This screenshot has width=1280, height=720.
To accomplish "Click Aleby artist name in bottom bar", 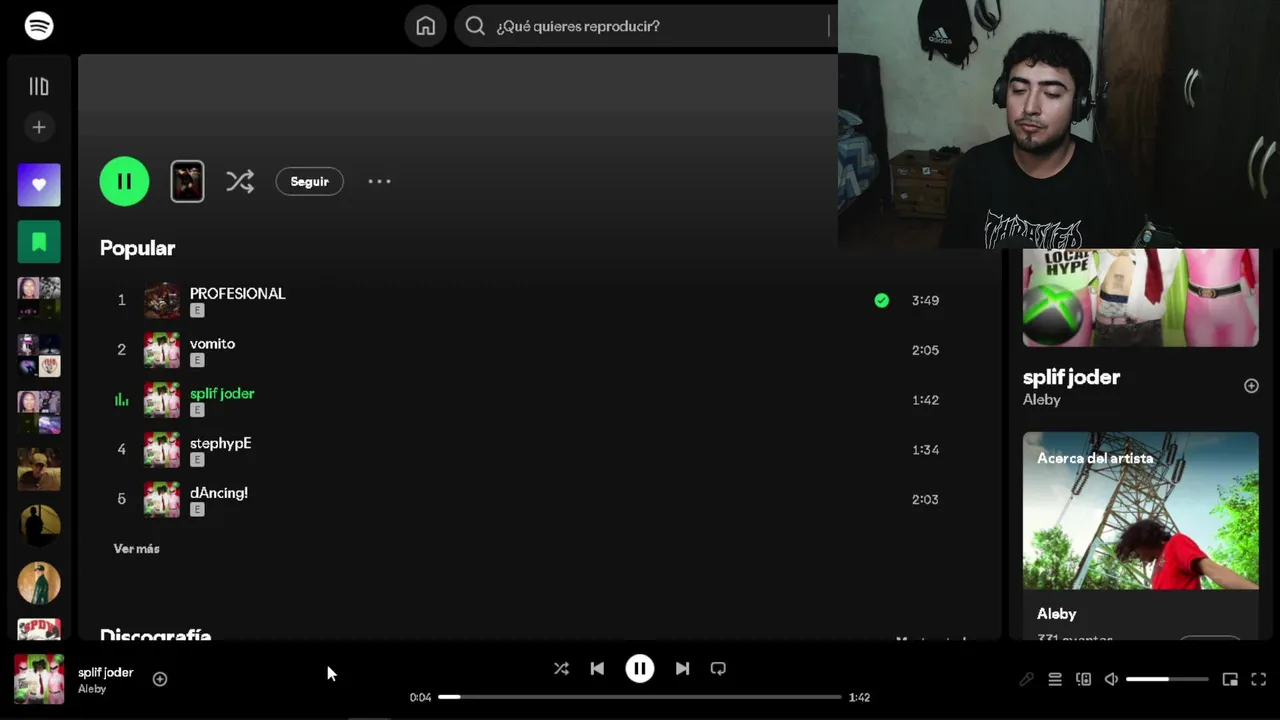I will pyautogui.click(x=92, y=689).
